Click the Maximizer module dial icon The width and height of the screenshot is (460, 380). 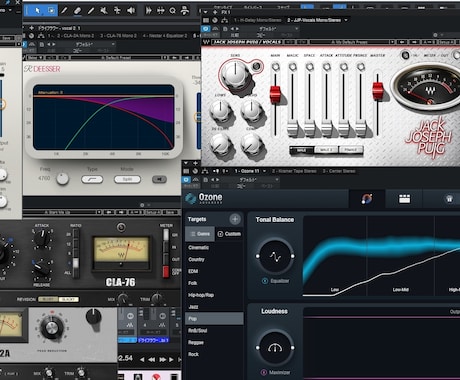pos(275,348)
